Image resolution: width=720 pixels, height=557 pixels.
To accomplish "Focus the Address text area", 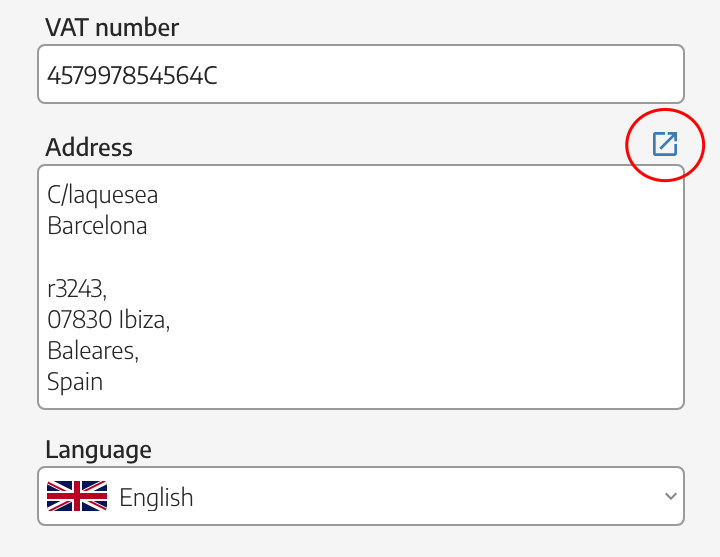I will point(361,287).
